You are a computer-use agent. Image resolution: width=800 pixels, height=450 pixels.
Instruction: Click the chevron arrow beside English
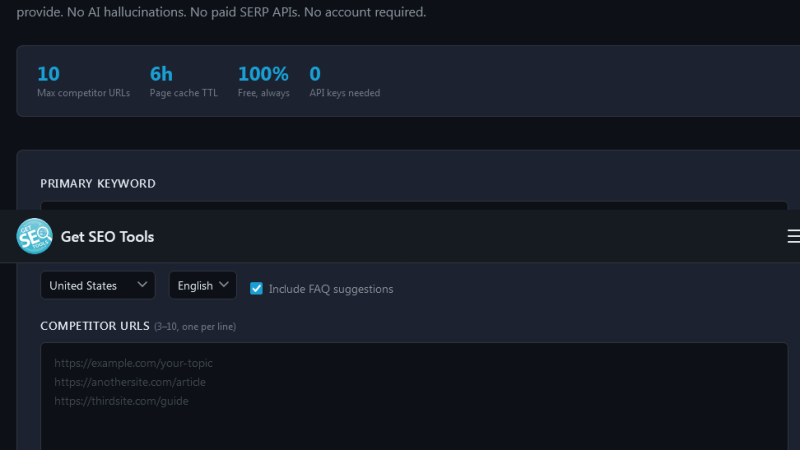pyautogui.click(x=223, y=285)
